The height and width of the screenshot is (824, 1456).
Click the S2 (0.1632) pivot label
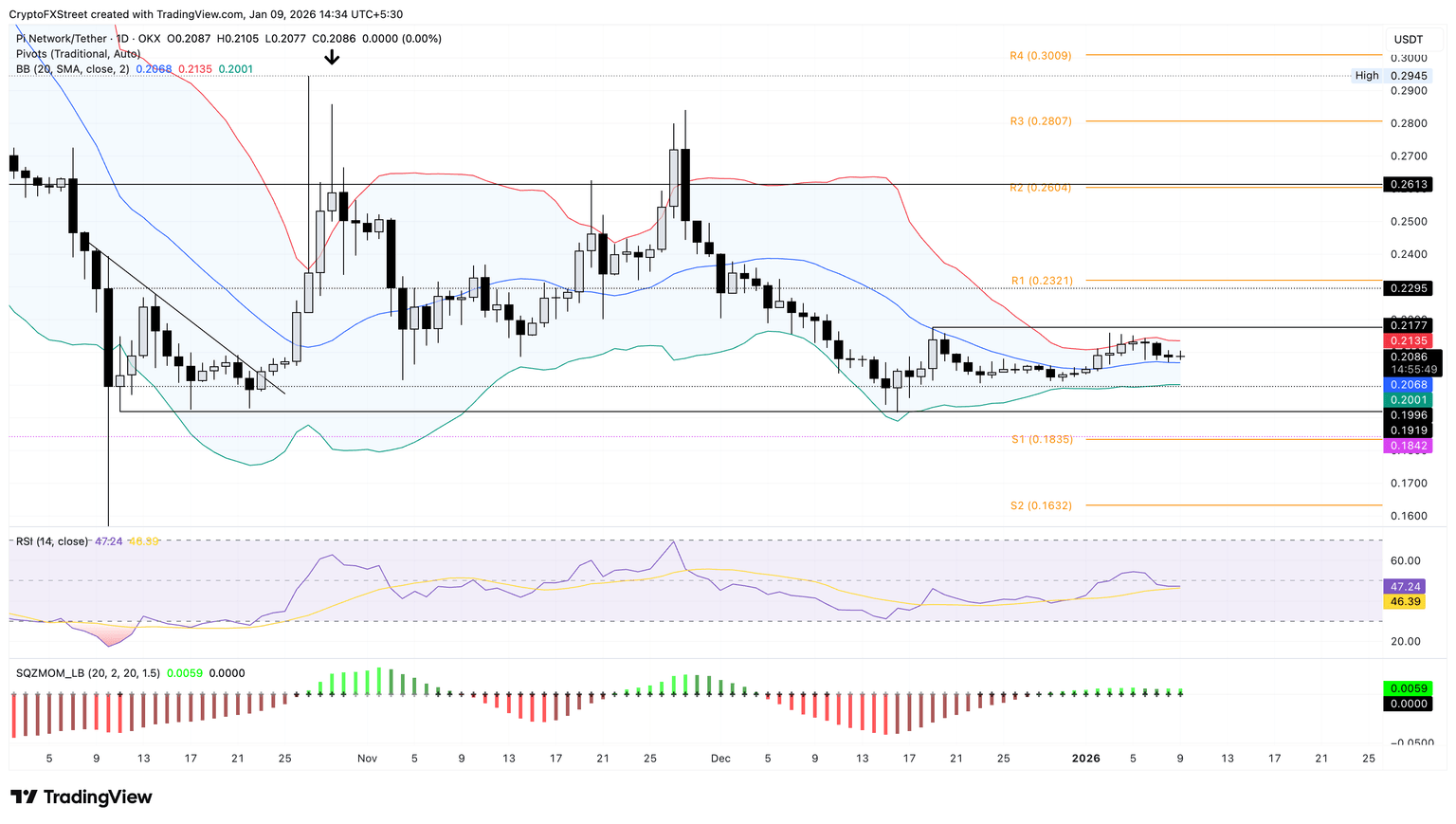[x=1041, y=506]
